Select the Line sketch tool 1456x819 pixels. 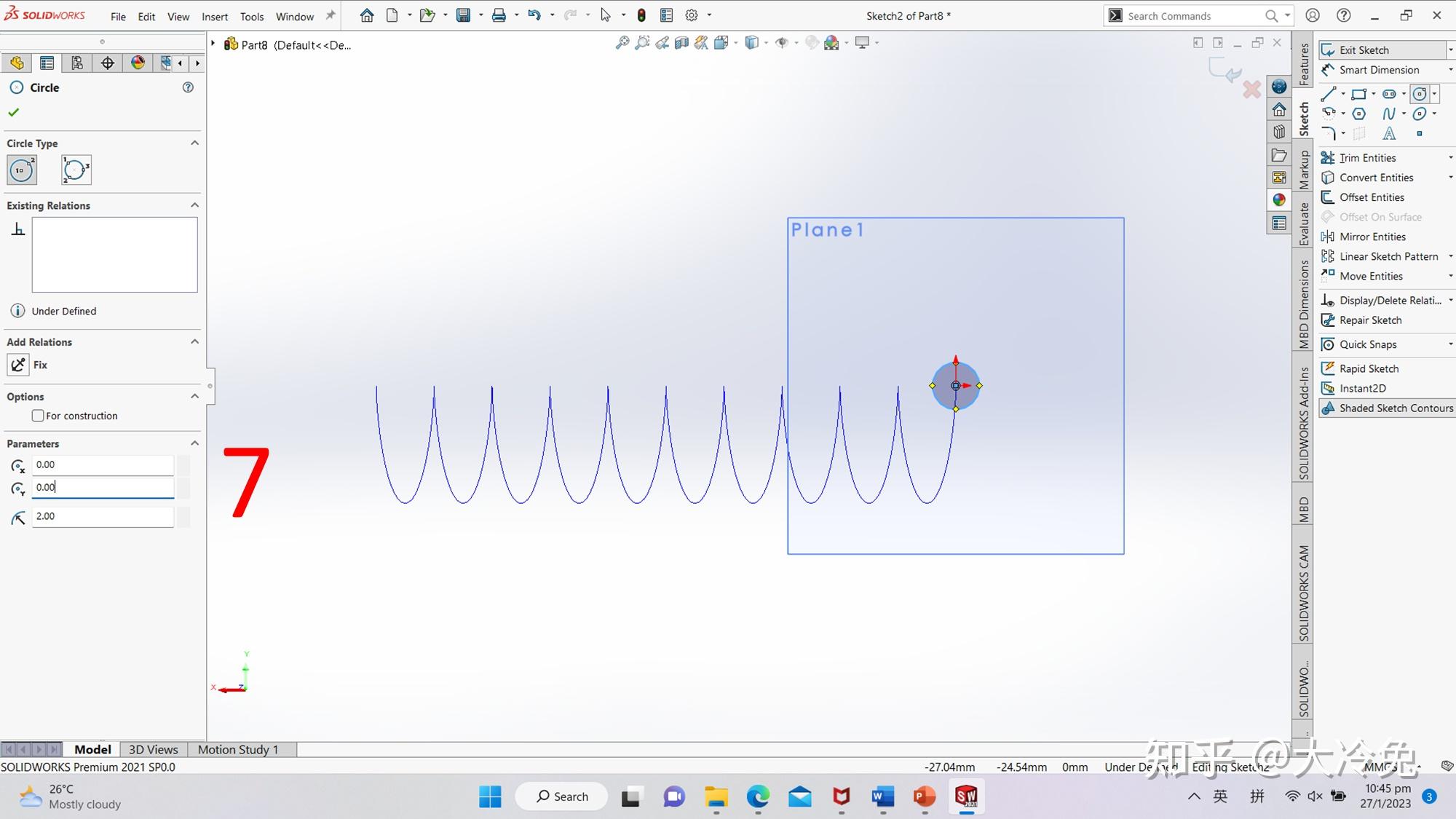coord(1329,94)
